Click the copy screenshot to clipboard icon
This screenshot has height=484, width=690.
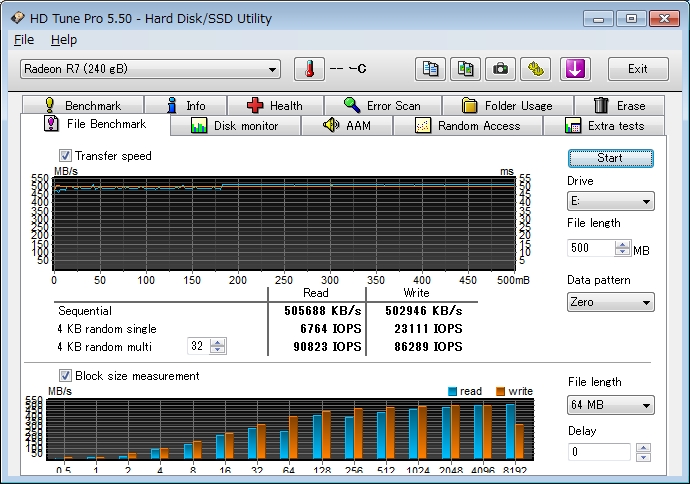(466, 69)
